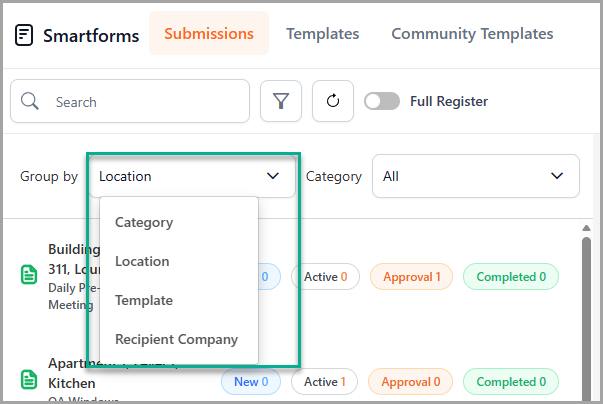This screenshot has height=404, width=603.
Task: Click the Apartment Kitchen form document icon
Action: pyautogui.click(x=28, y=381)
